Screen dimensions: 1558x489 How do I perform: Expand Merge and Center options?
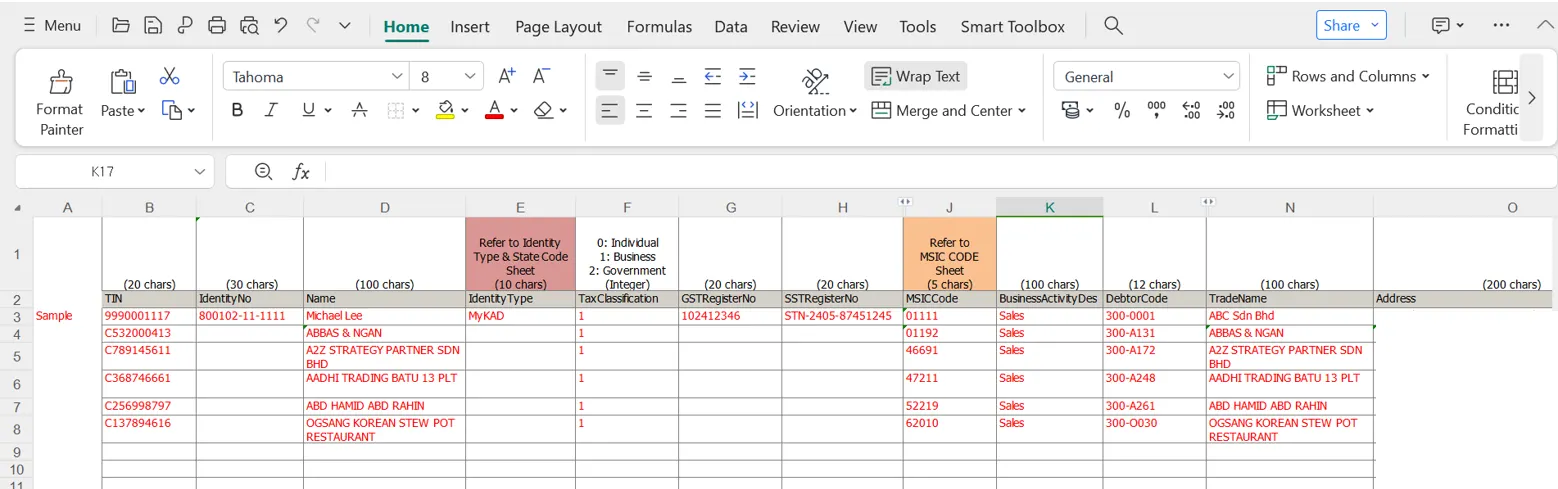(1022, 110)
